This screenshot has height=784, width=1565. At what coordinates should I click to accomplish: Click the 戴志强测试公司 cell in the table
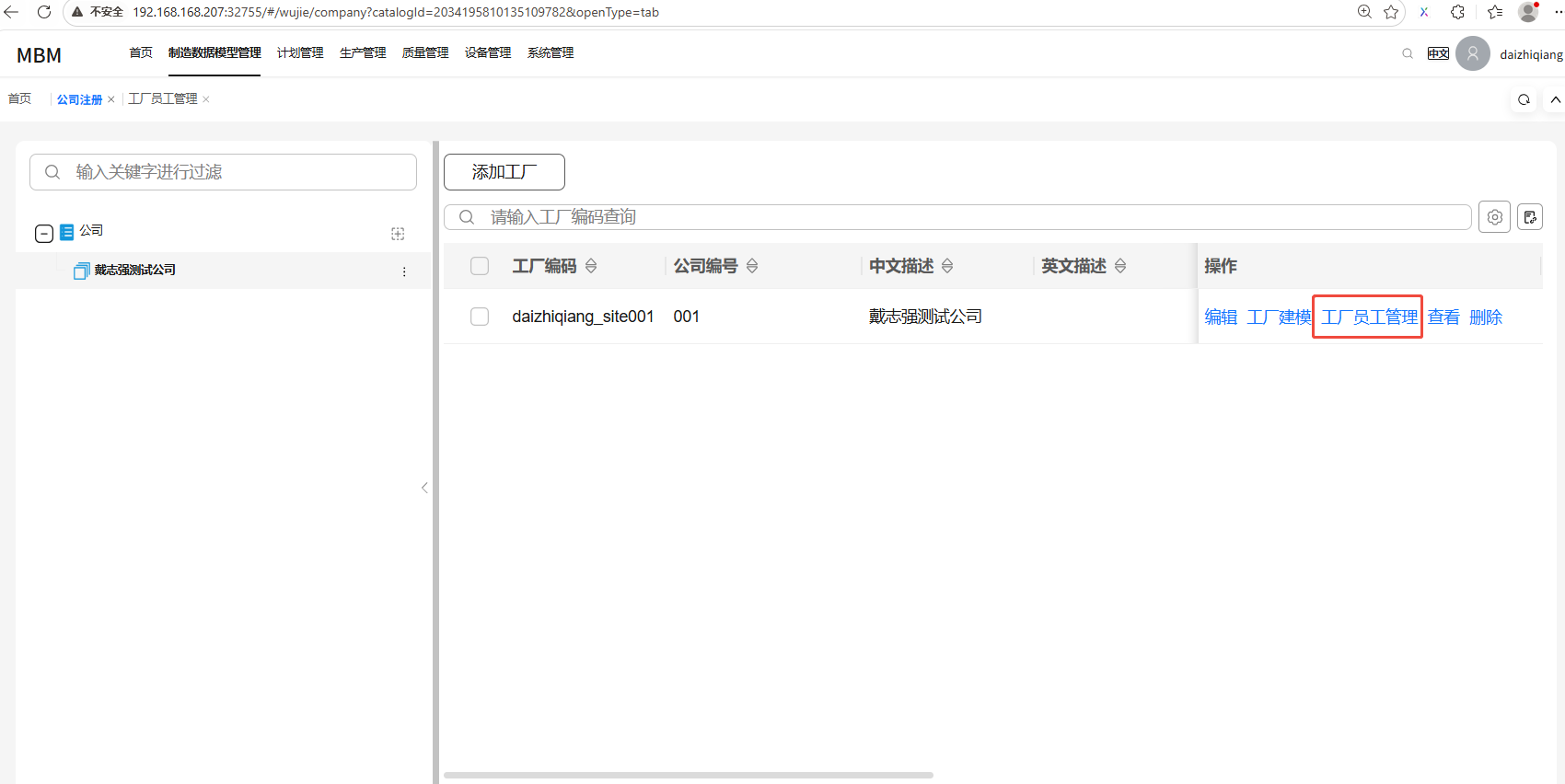coord(925,317)
